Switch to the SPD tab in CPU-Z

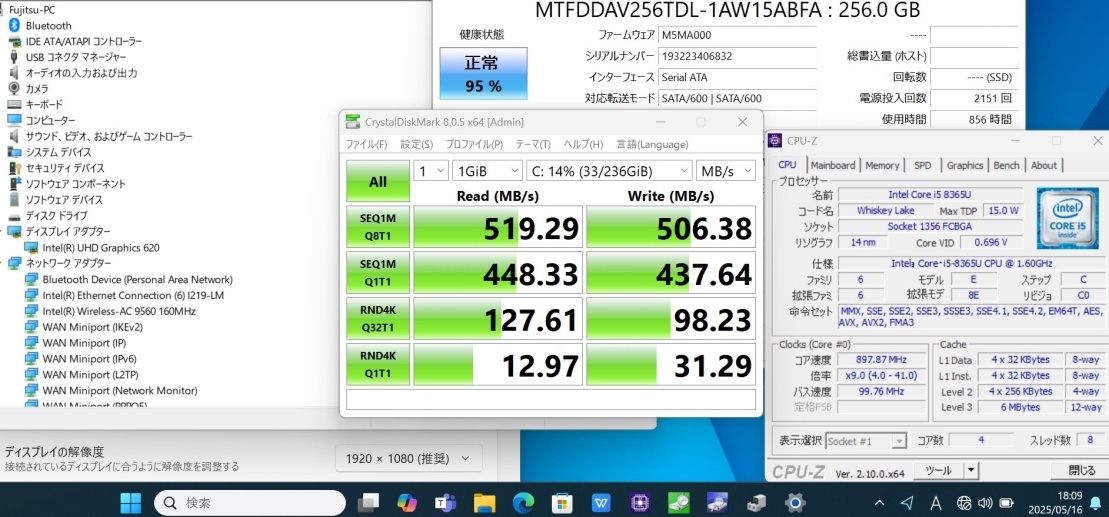tap(922, 165)
